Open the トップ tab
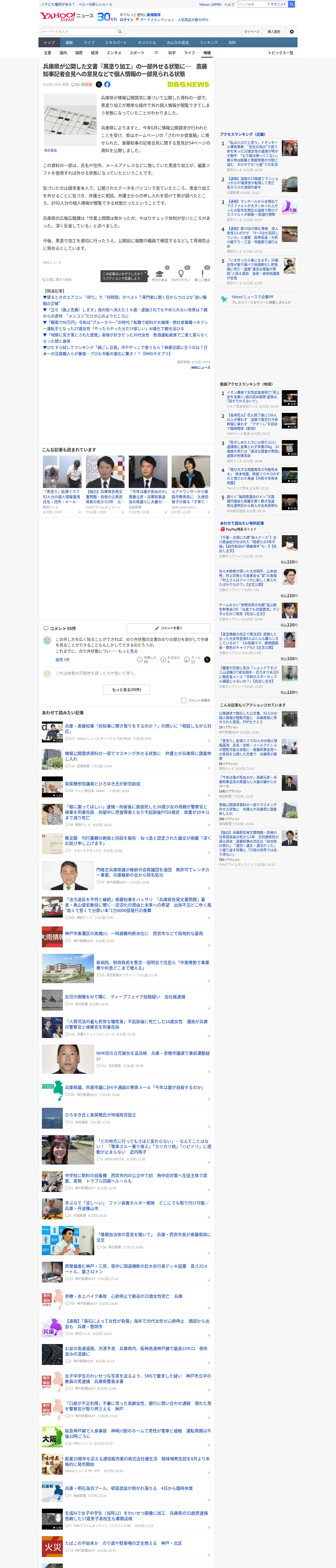The width and height of the screenshot is (336, 1568). 49,43
